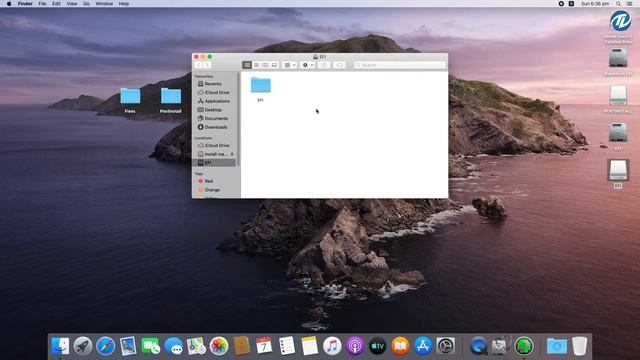Screen dimensions: 640x360
Task: Open the Go menu
Action: [x=86, y=4]
